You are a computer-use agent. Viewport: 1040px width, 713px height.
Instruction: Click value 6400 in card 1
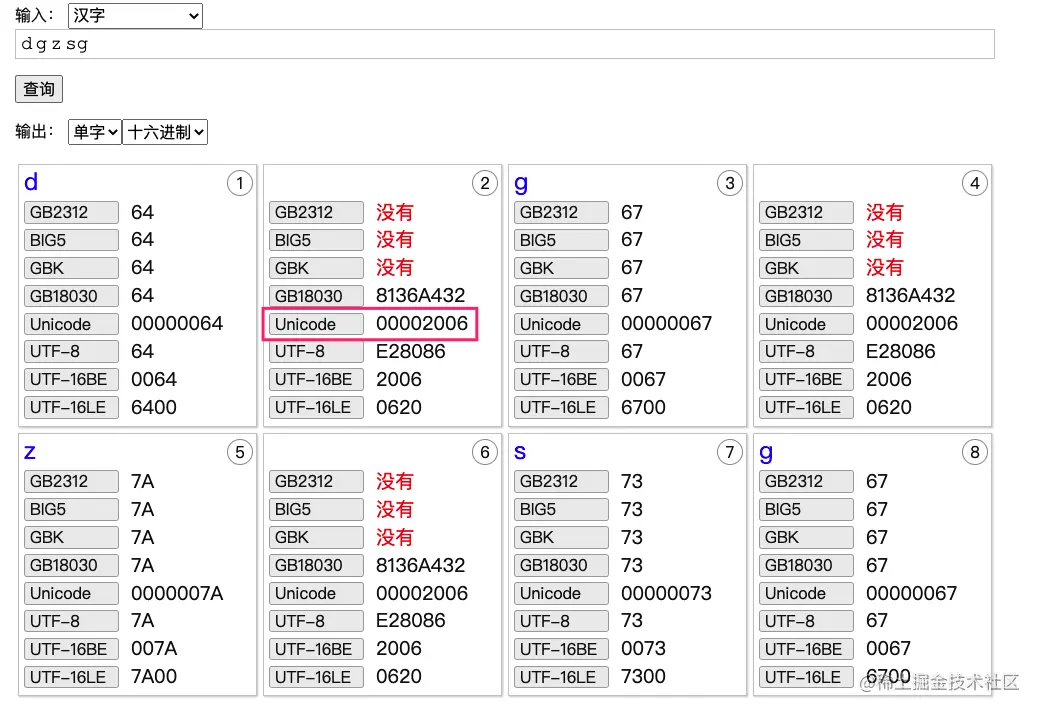[154, 407]
